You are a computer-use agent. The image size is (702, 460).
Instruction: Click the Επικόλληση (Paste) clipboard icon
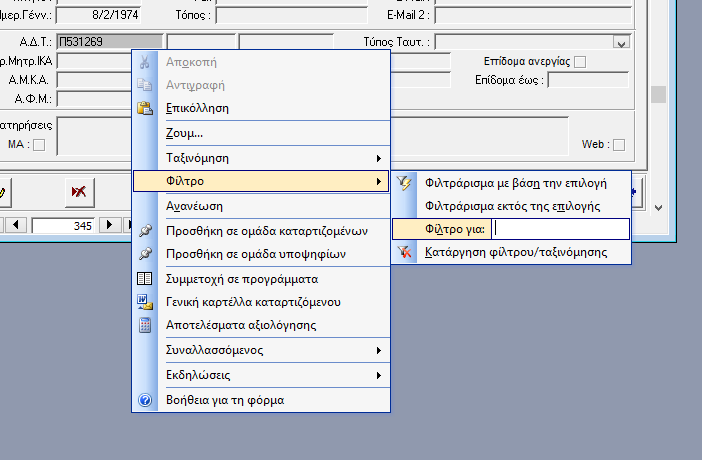[145, 107]
